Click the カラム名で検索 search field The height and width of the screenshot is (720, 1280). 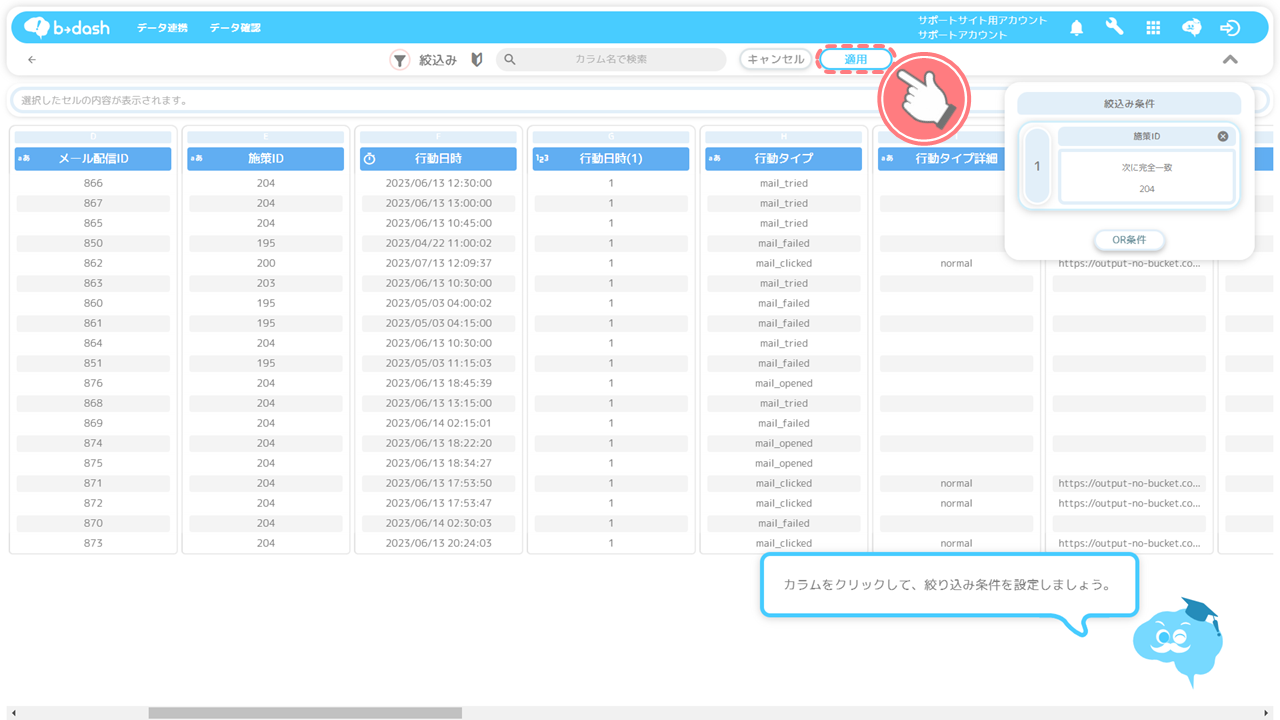pyautogui.click(x=611, y=60)
